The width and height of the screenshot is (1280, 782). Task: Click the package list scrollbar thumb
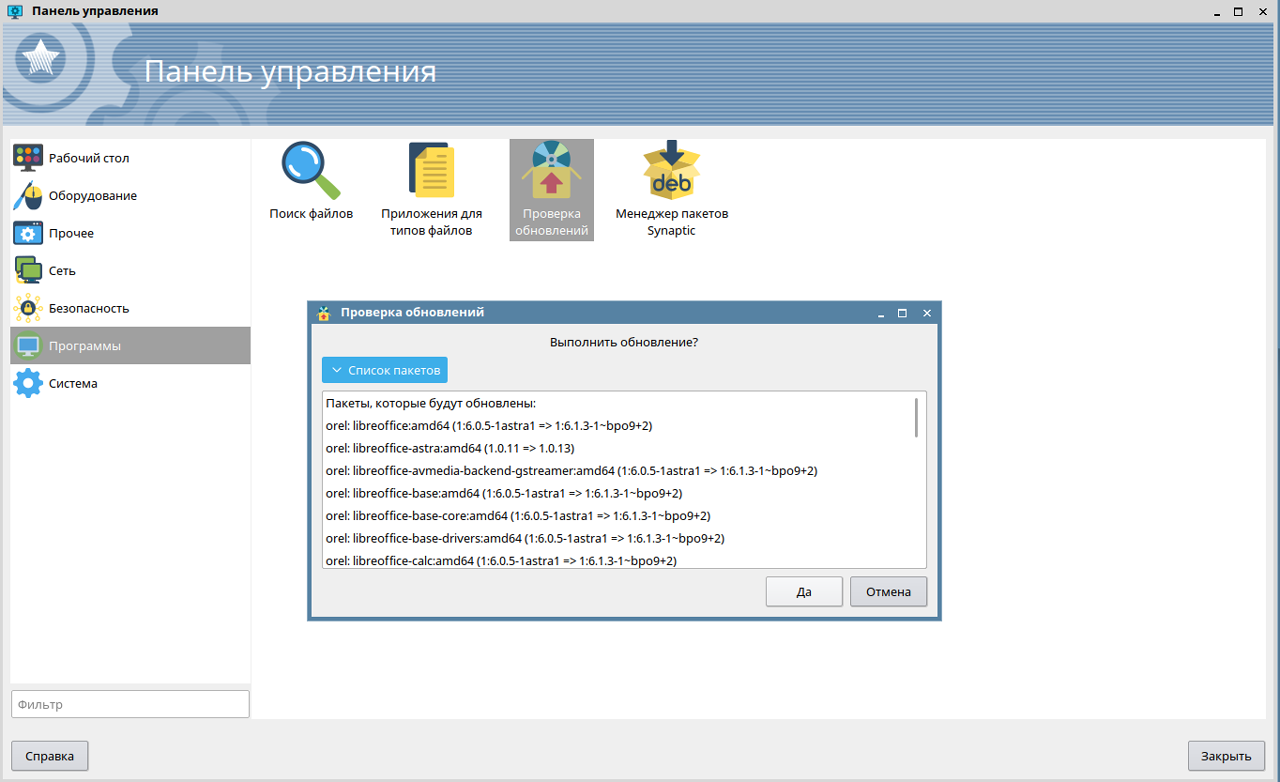coord(916,416)
